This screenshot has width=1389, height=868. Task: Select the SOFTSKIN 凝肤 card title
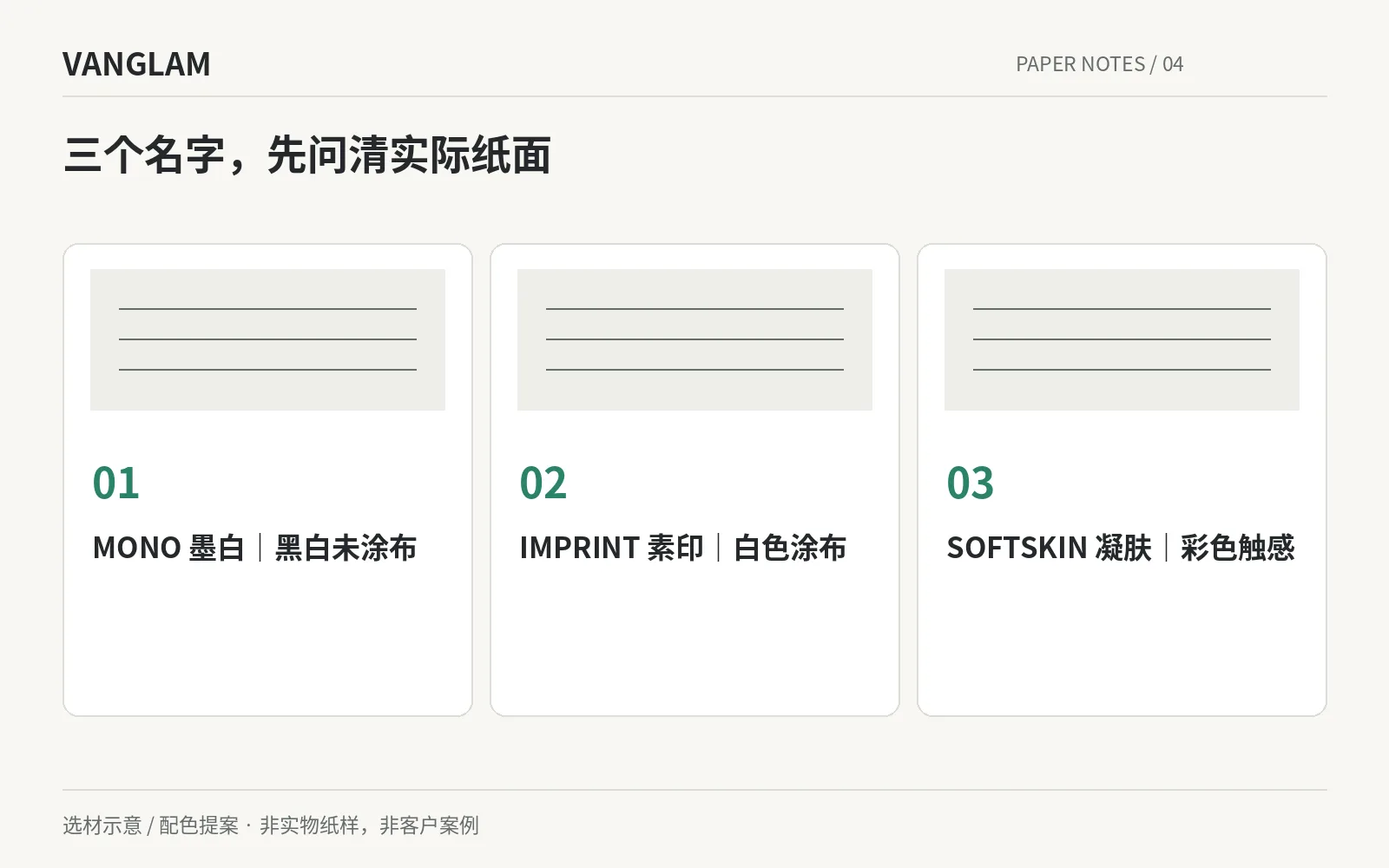(1120, 548)
